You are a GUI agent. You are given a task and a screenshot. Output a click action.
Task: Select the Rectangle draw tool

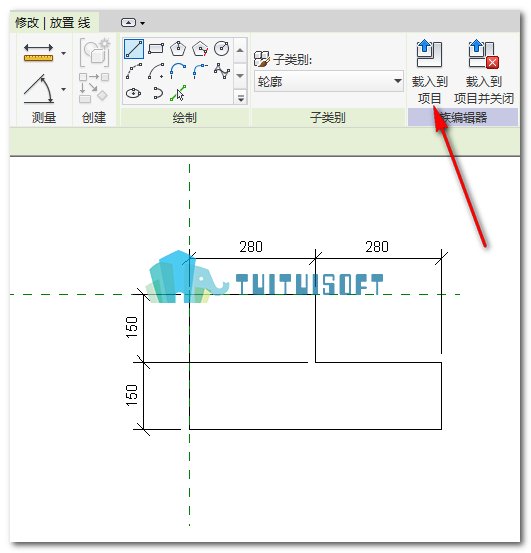[156, 49]
